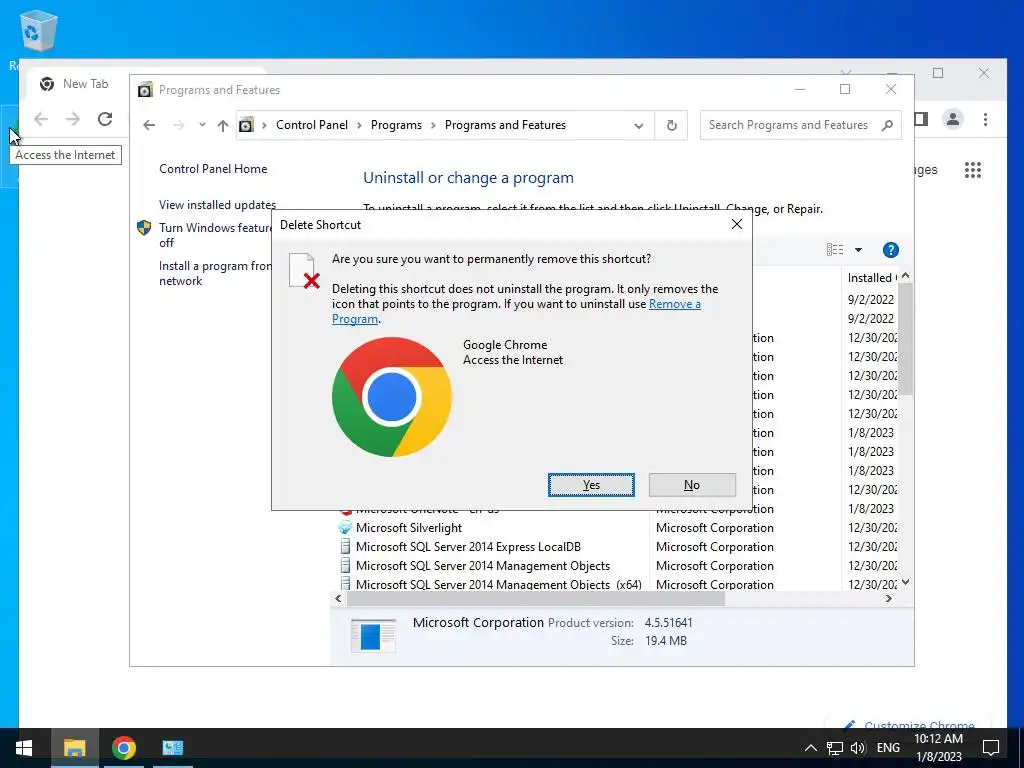Open Turn Windows features on or off
Viewport: 1024px width, 768px height.
[x=216, y=235]
